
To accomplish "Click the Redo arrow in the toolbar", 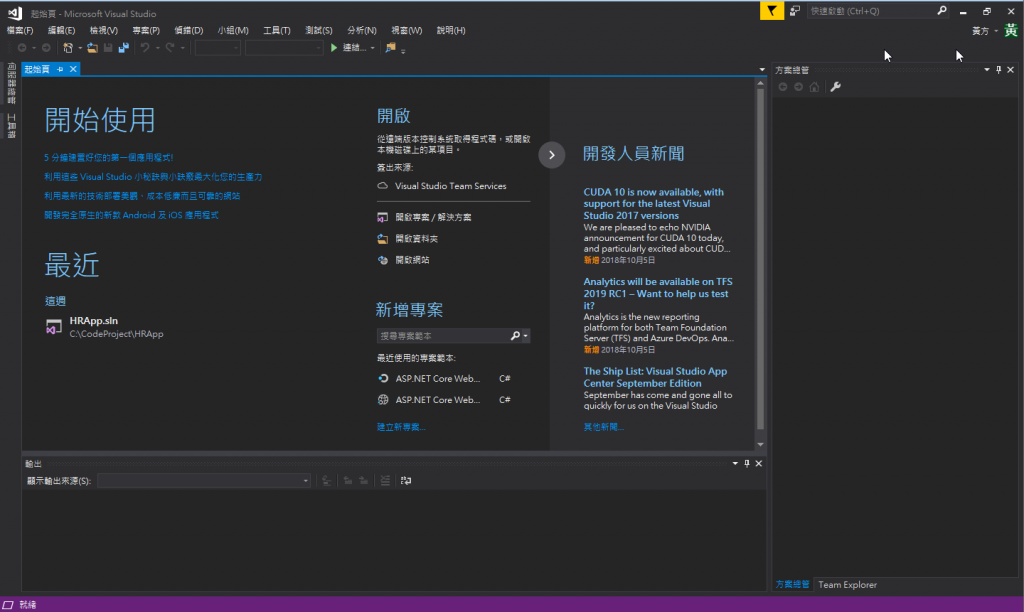I will point(170,48).
